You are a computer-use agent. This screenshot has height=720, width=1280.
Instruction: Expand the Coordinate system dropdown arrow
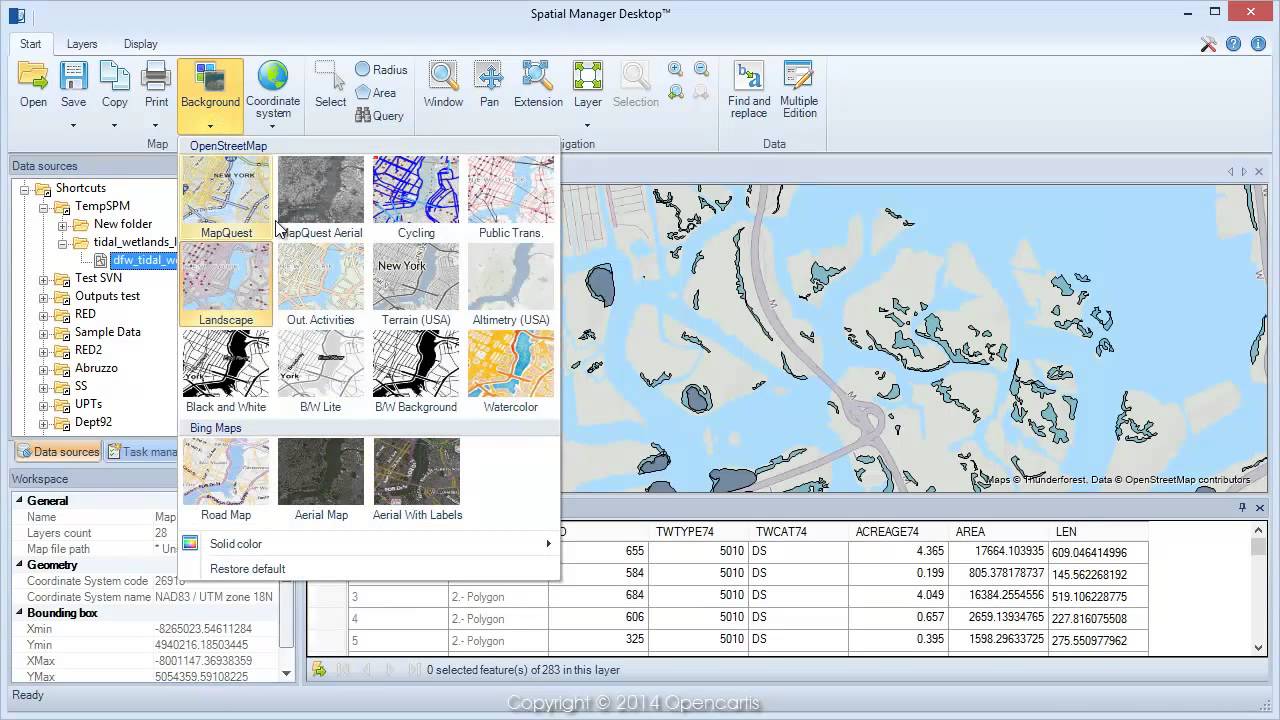tap(272, 127)
